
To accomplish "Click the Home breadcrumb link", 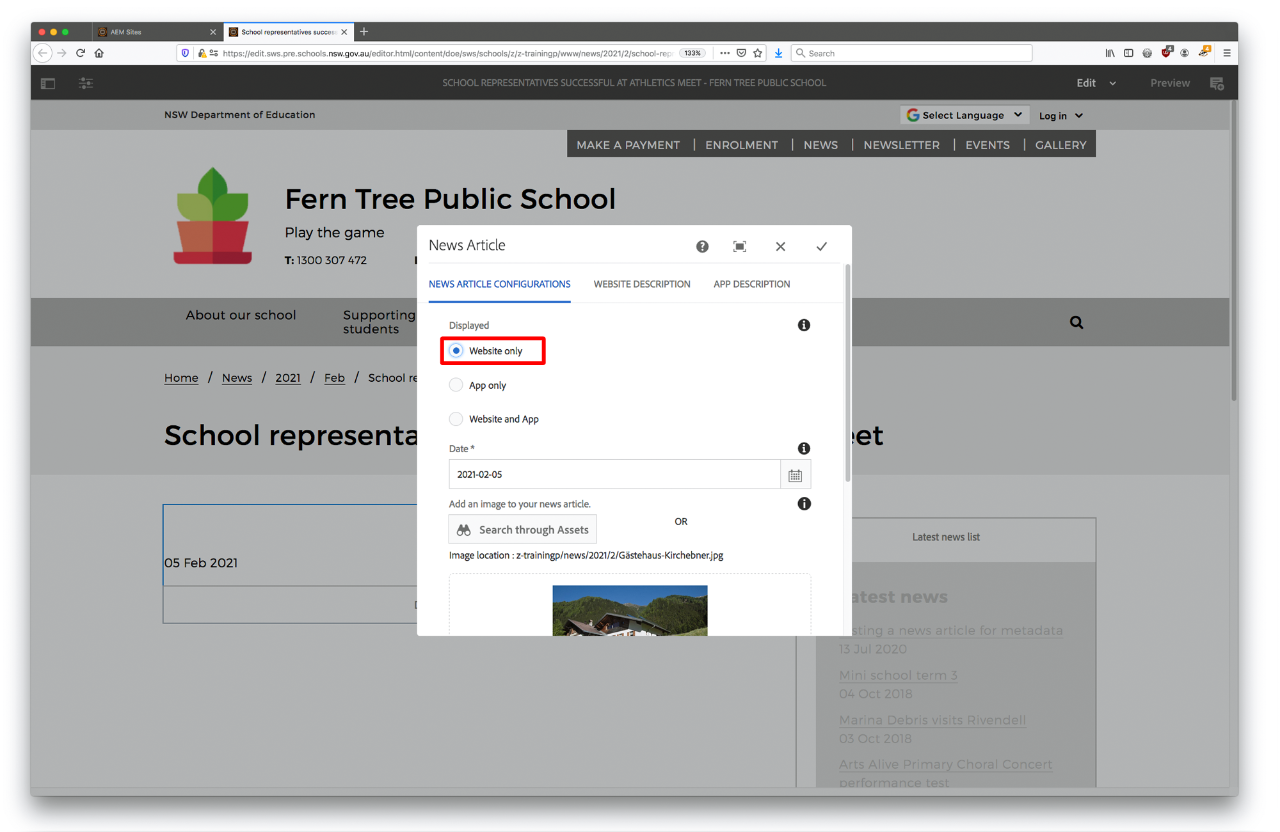I will [181, 378].
